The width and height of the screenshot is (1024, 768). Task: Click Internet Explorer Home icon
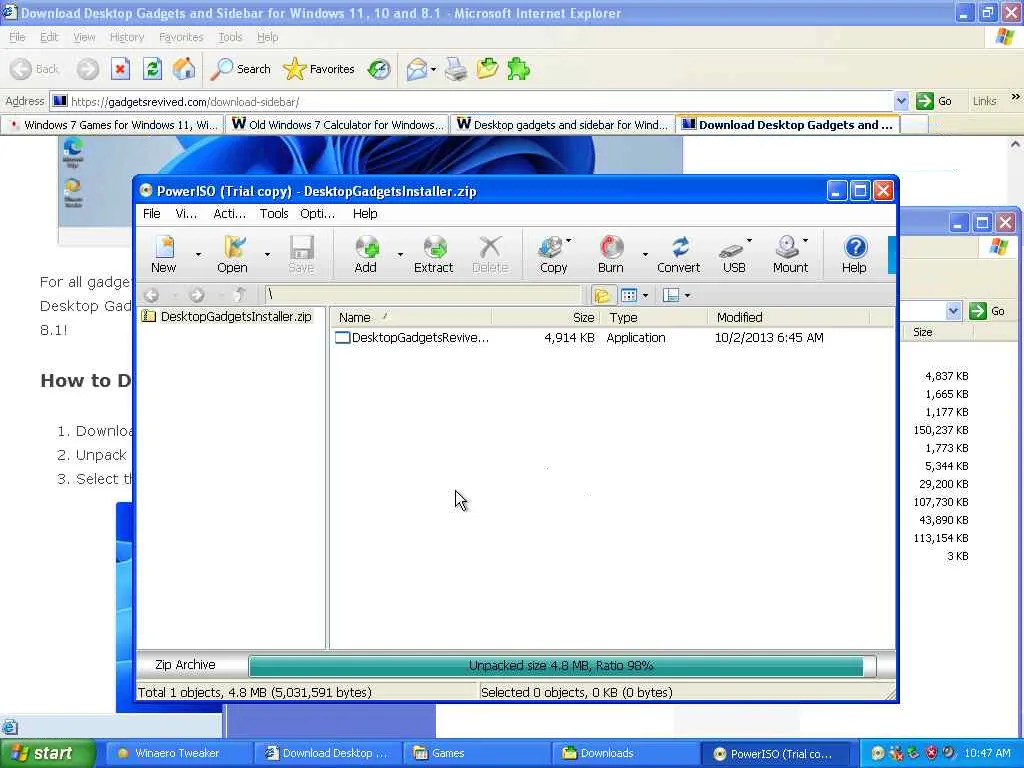184,69
